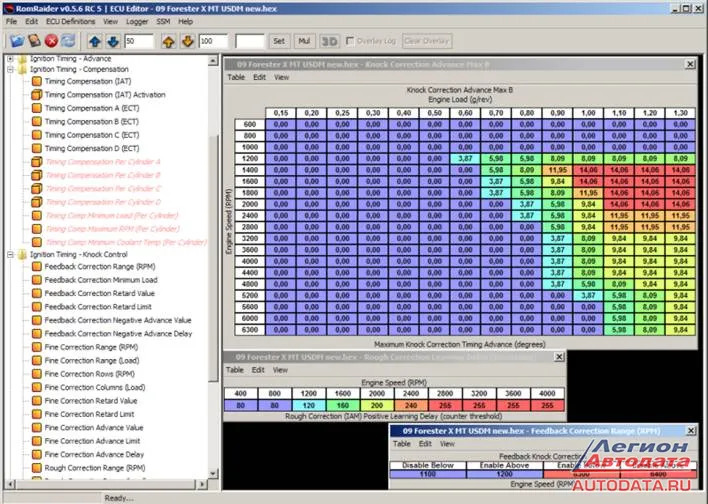Select Timing Compensation (IAT) Activation icon
708x504 pixels.
37,95
